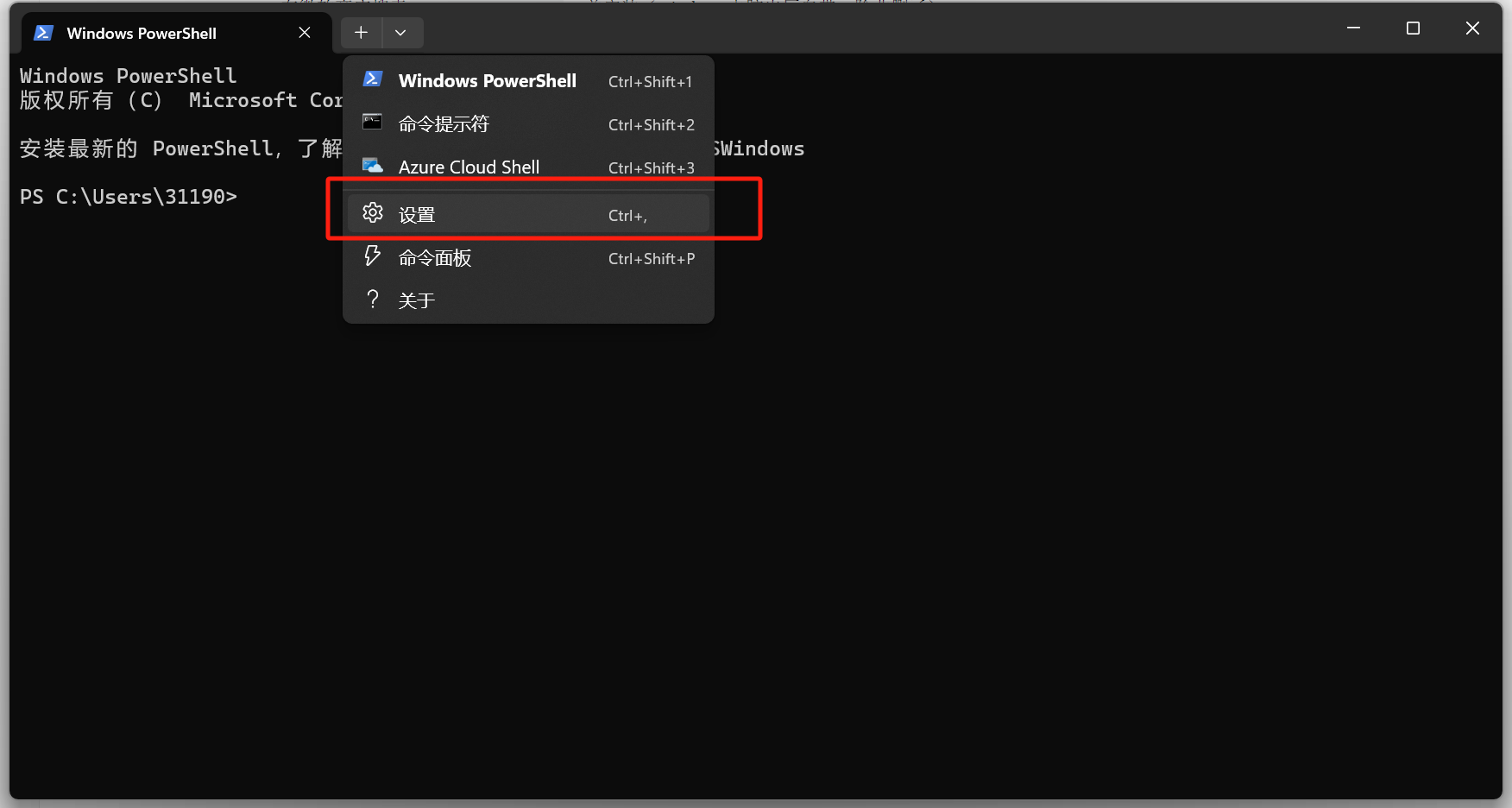
Task: Click the question mark about icon
Action: [x=372, y=299]
